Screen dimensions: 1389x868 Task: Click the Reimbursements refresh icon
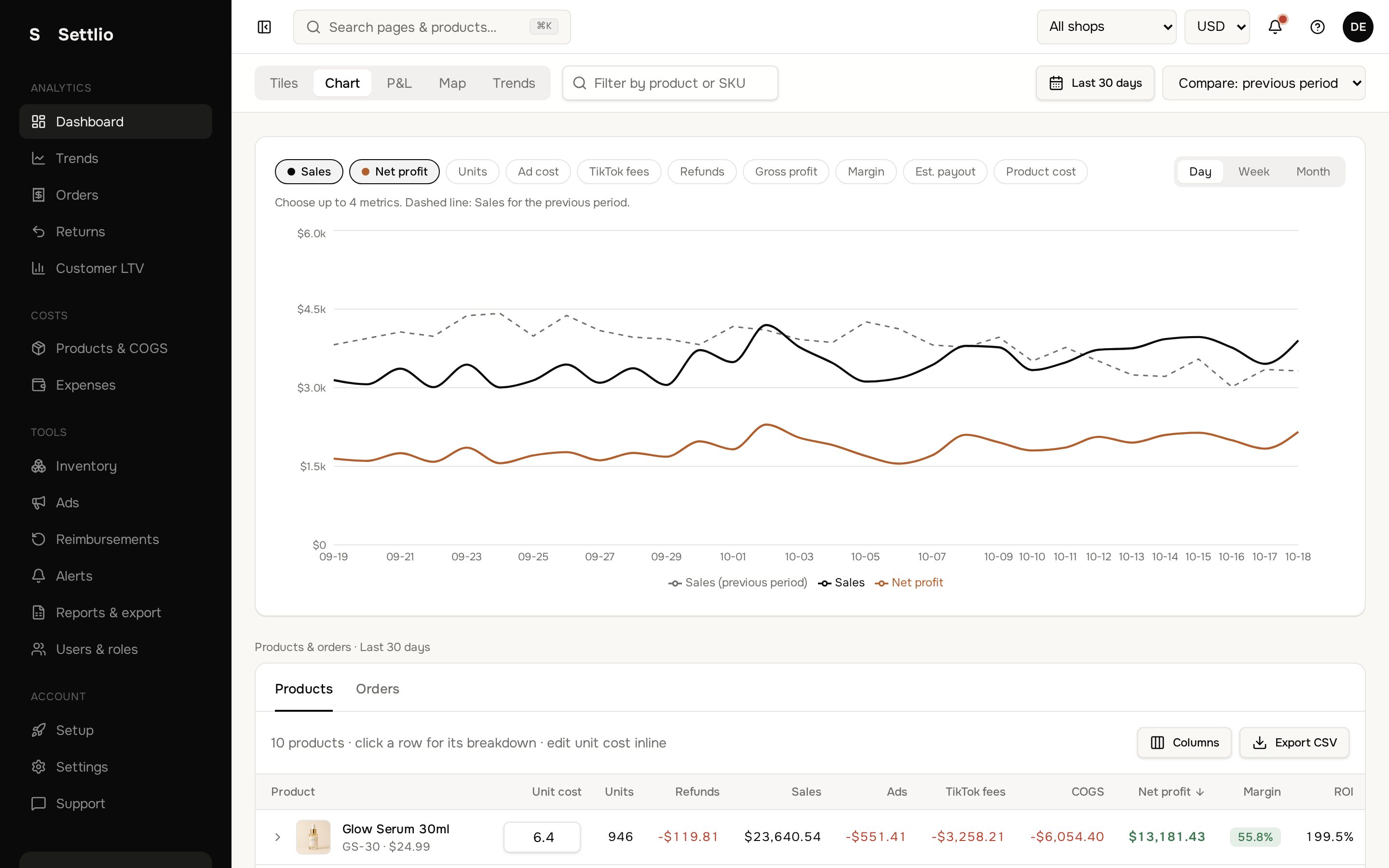pos(39,540)
